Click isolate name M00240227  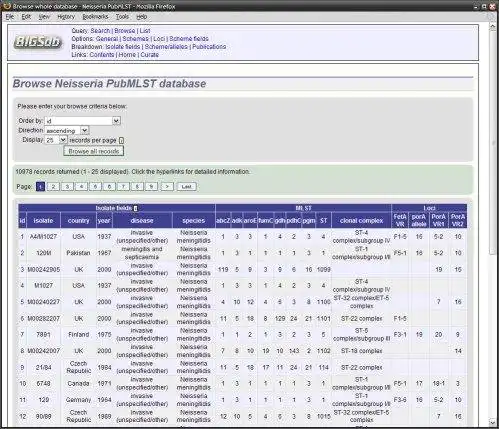coord(44,302)
